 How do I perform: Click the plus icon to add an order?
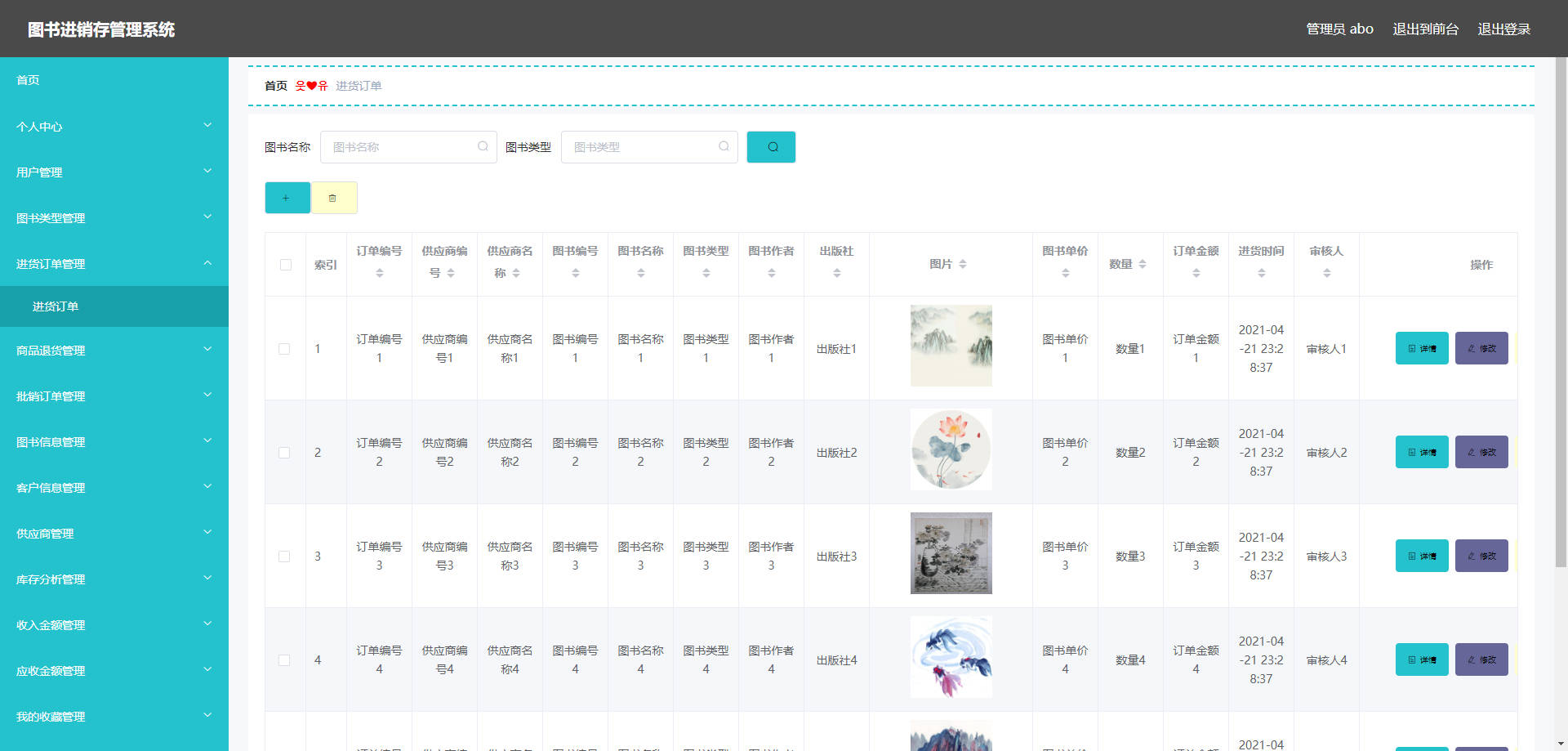(287, 198)
